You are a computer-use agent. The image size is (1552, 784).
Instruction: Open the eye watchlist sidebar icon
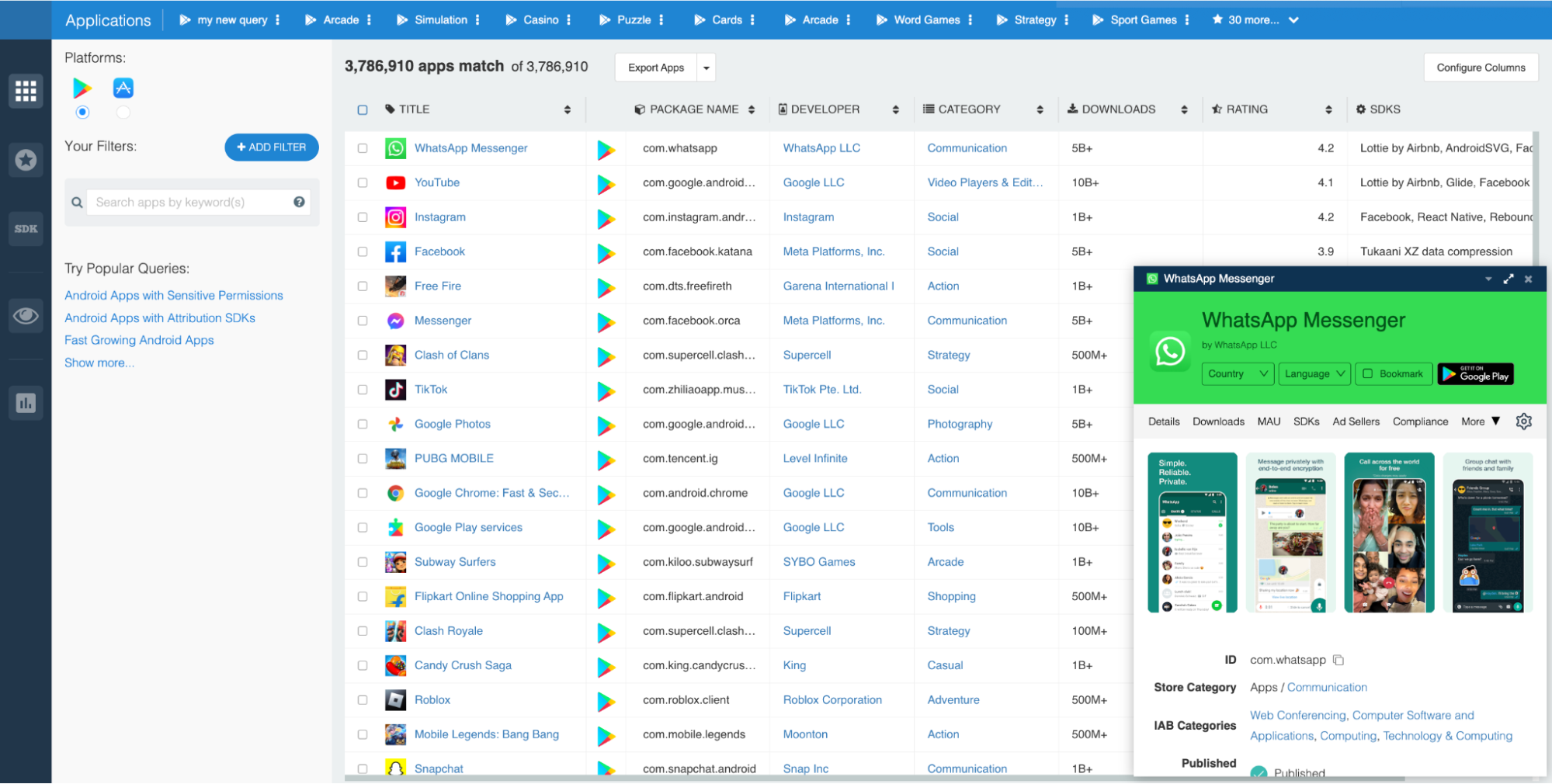(x=26, y=316)
